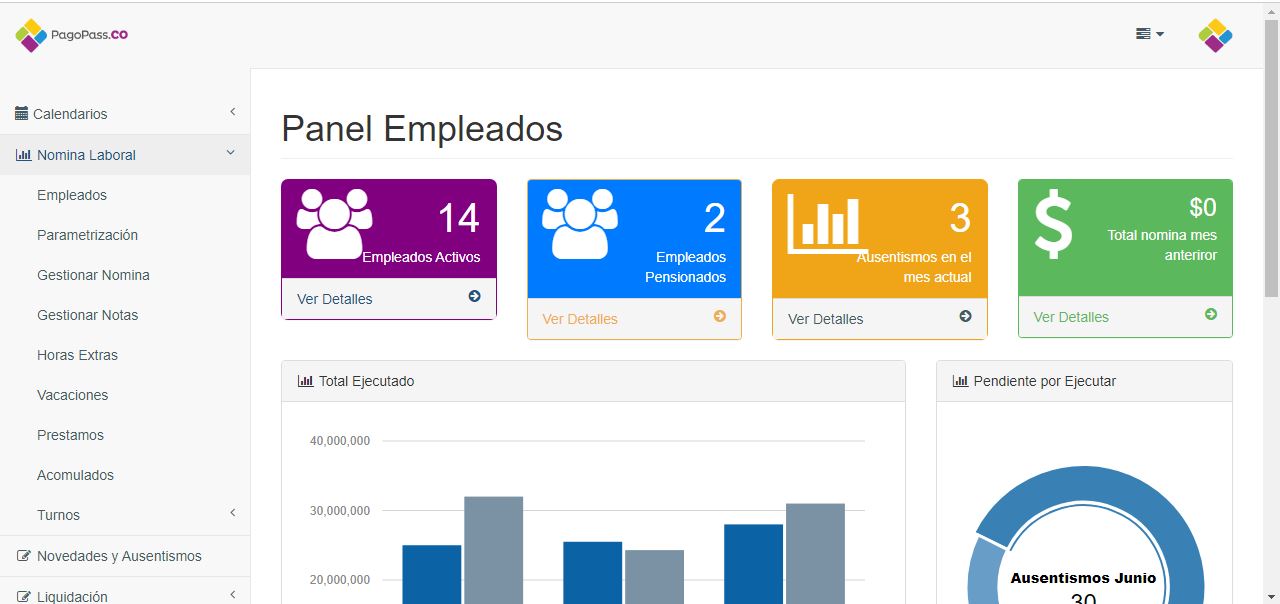Click the PagoPass.co logo in header
Screen dimensions: 1280x604
71,35
